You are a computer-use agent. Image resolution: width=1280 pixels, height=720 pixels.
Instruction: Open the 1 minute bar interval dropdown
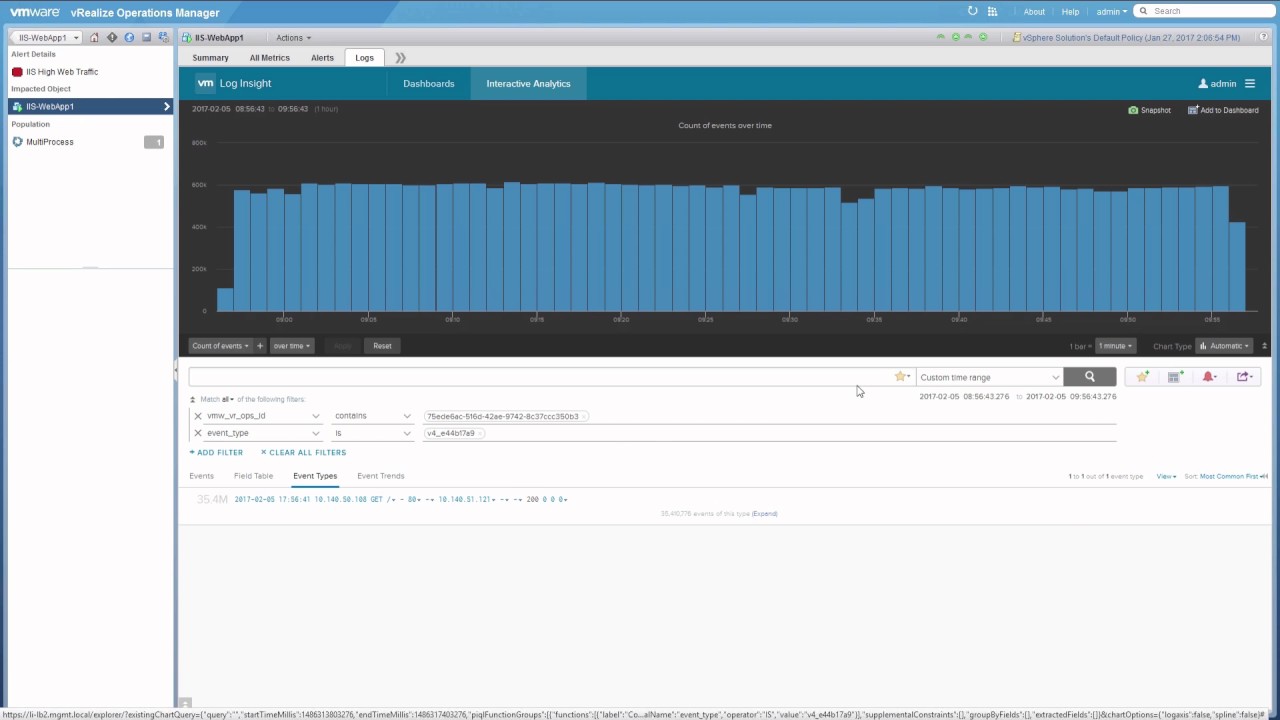[x=1115, y=346]
